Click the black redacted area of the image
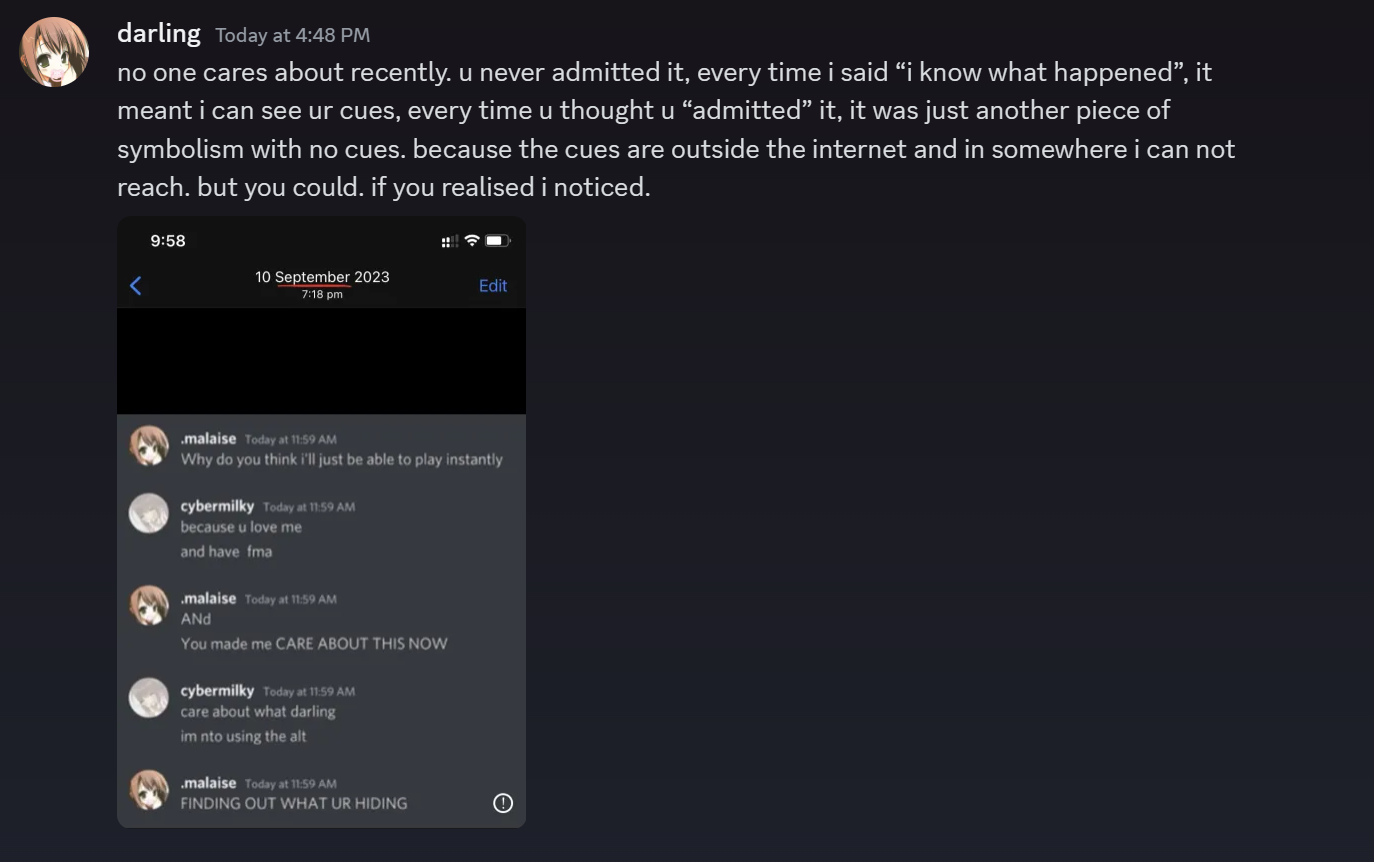Screen dimensions: 1374x862 point(321,361)
